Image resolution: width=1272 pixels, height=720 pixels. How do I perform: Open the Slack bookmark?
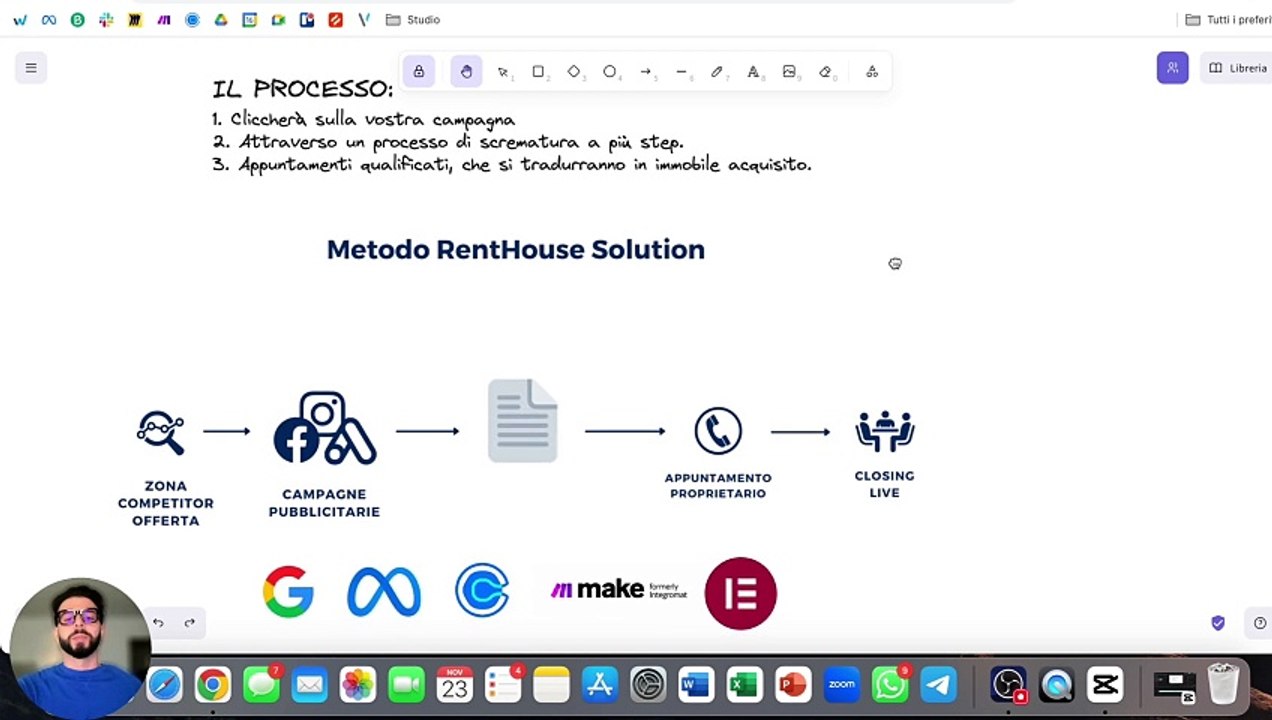point(106,20)
